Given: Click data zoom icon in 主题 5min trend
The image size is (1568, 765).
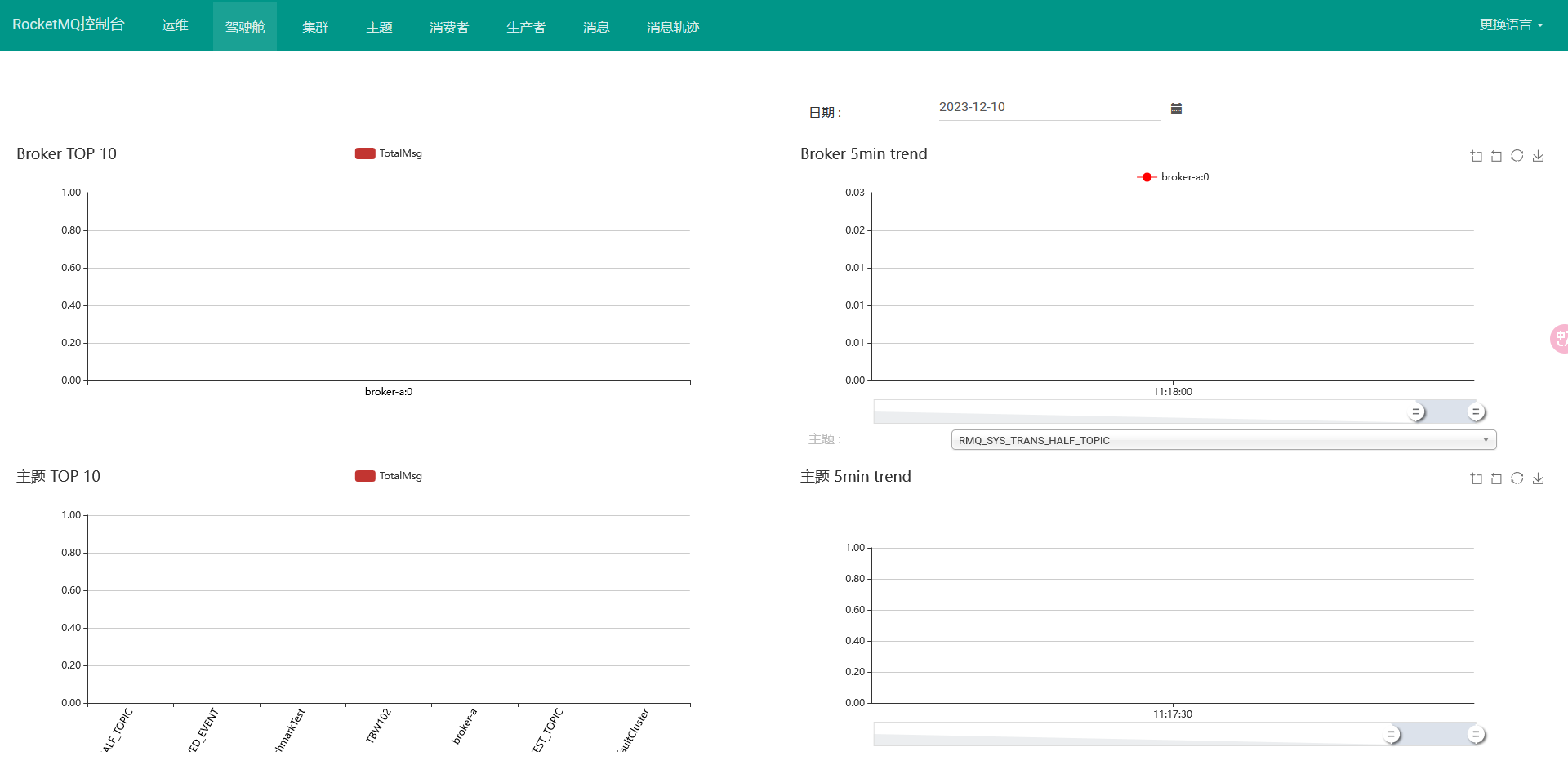Looking at the screenshot, I should (x=1477, y=478).
